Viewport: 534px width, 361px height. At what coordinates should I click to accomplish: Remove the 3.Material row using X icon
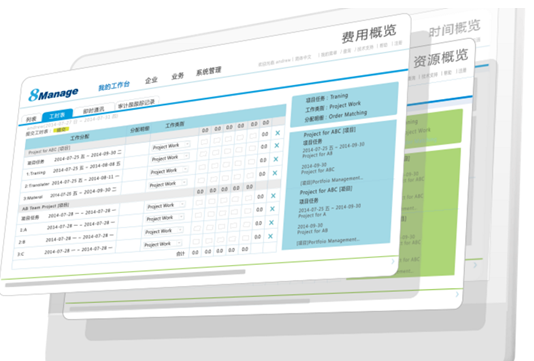click(x=274, y=173)
